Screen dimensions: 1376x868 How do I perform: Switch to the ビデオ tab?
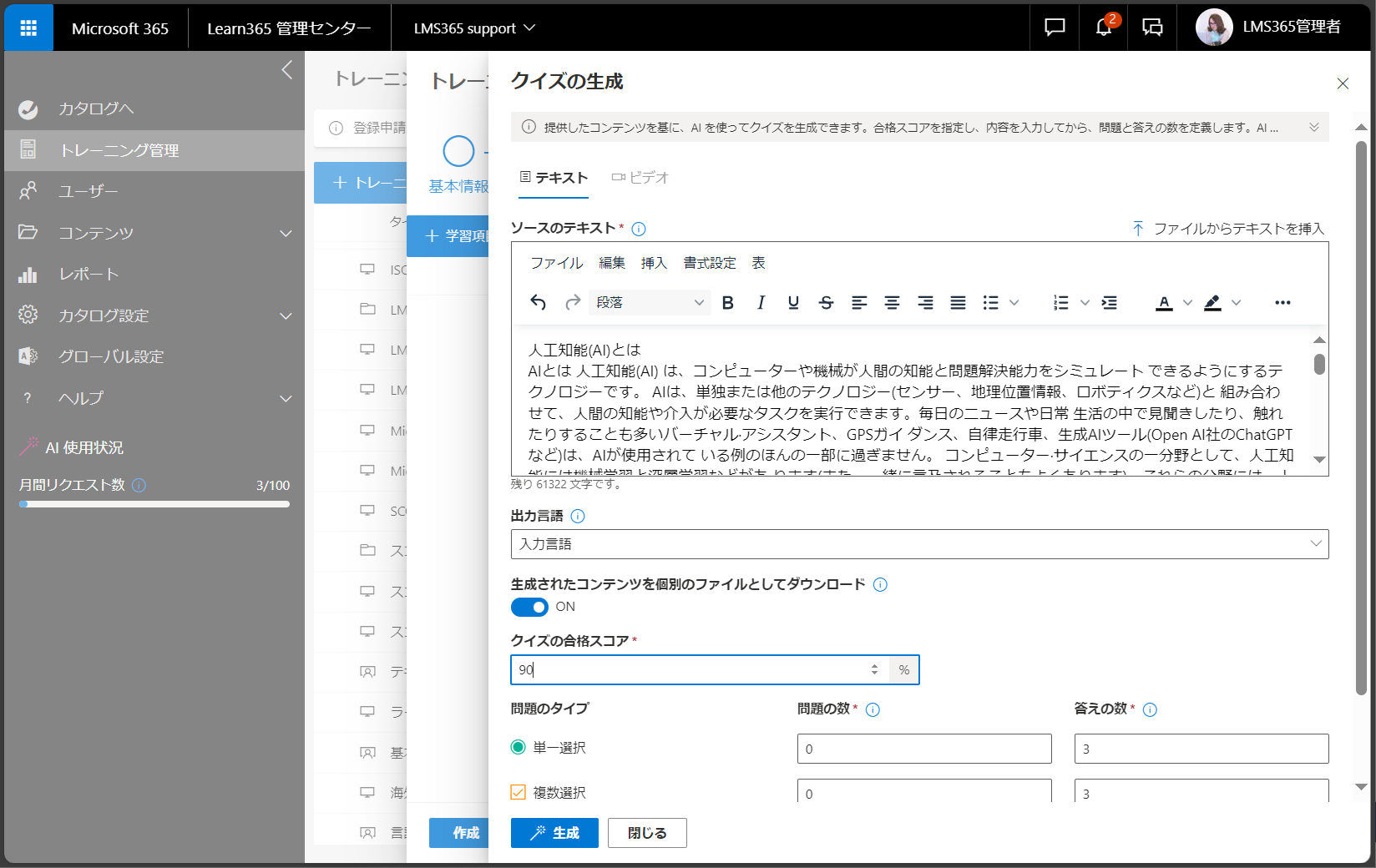coord(640,178)
